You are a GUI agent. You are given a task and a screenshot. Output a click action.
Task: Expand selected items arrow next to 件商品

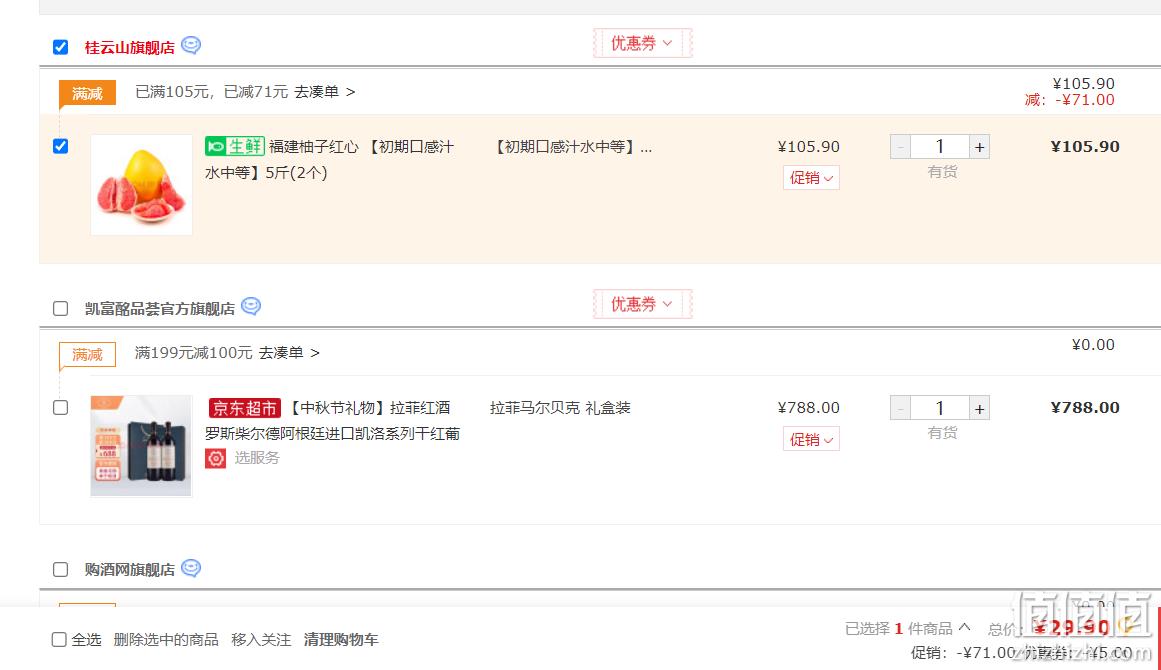[964, 627]
